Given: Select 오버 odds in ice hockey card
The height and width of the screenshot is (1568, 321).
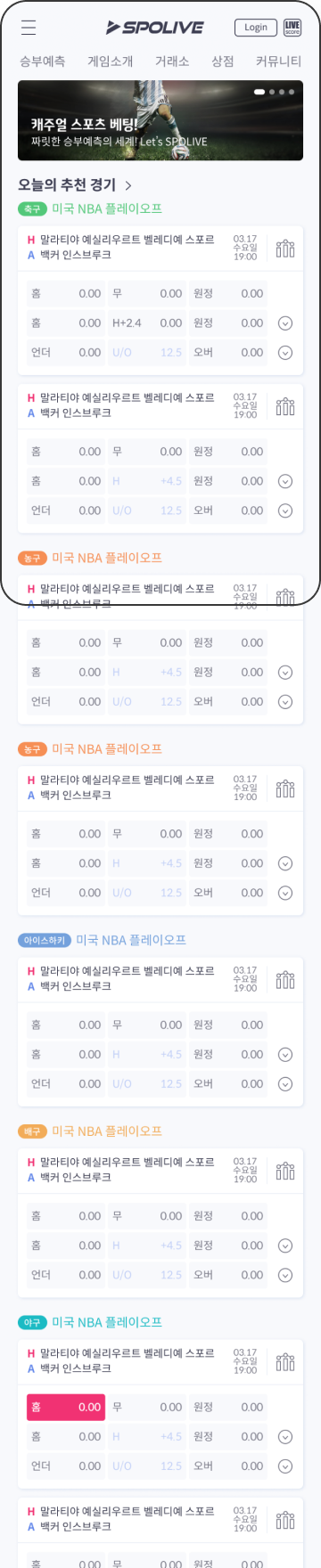Looking at the screenshot, I should [228, 1083].
